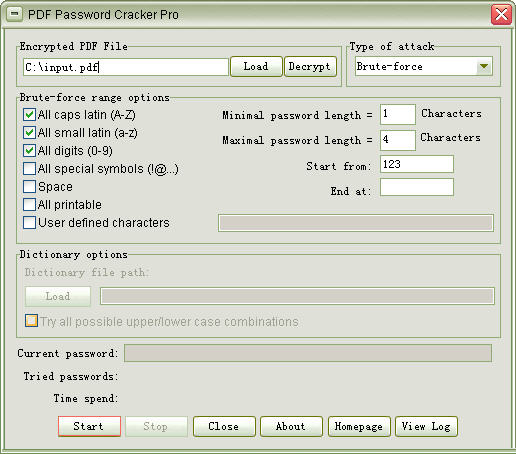Visit the Homepage button

pos(359,426)
